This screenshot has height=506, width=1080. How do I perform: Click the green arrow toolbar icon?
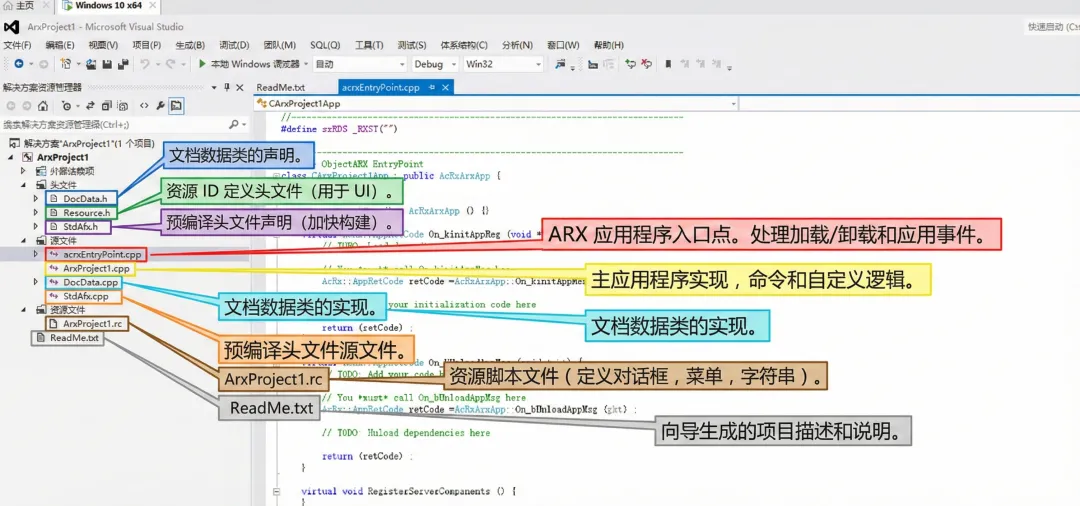630,64
